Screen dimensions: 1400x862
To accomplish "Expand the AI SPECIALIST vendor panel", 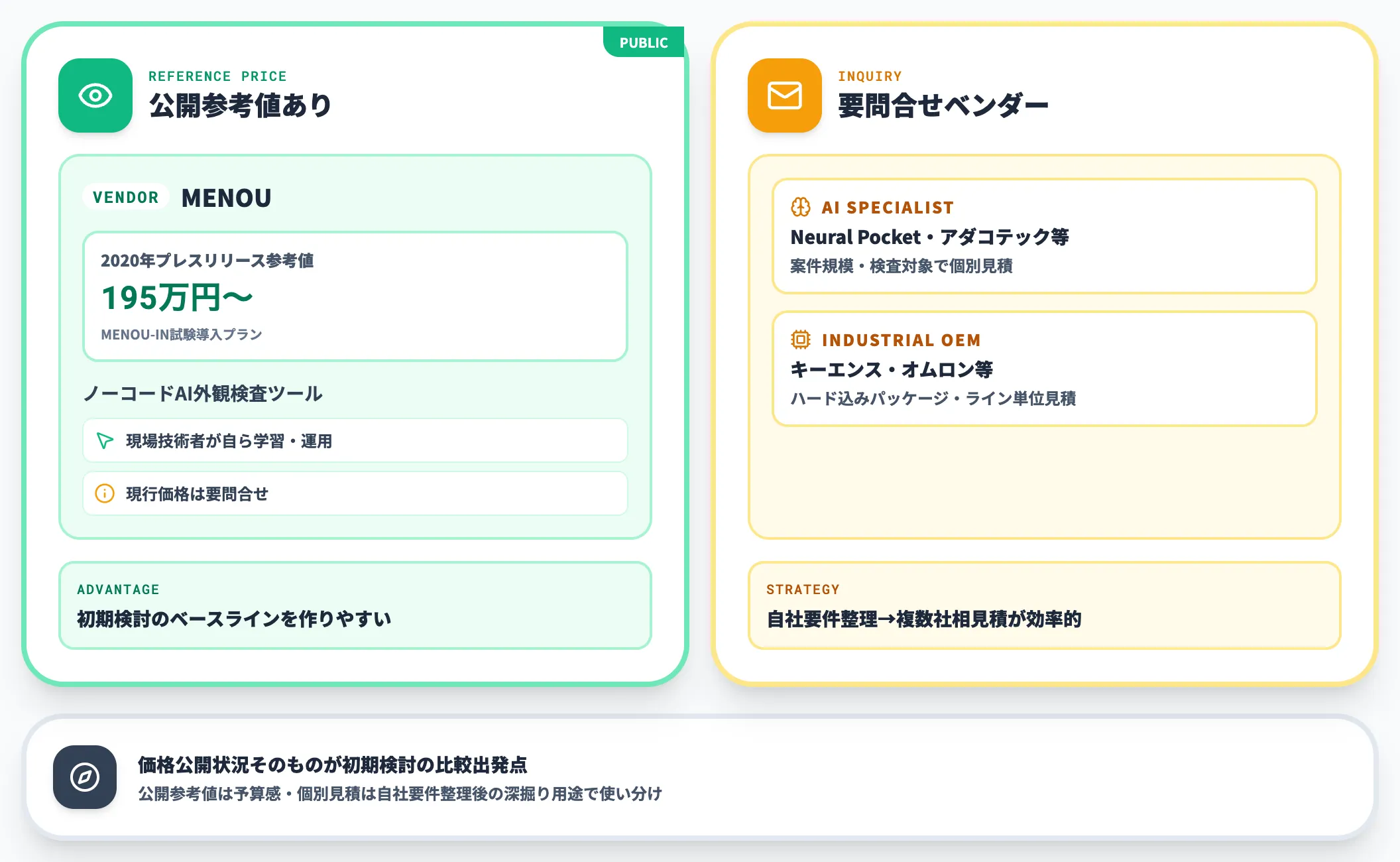I will click(x=1044, y=237).
